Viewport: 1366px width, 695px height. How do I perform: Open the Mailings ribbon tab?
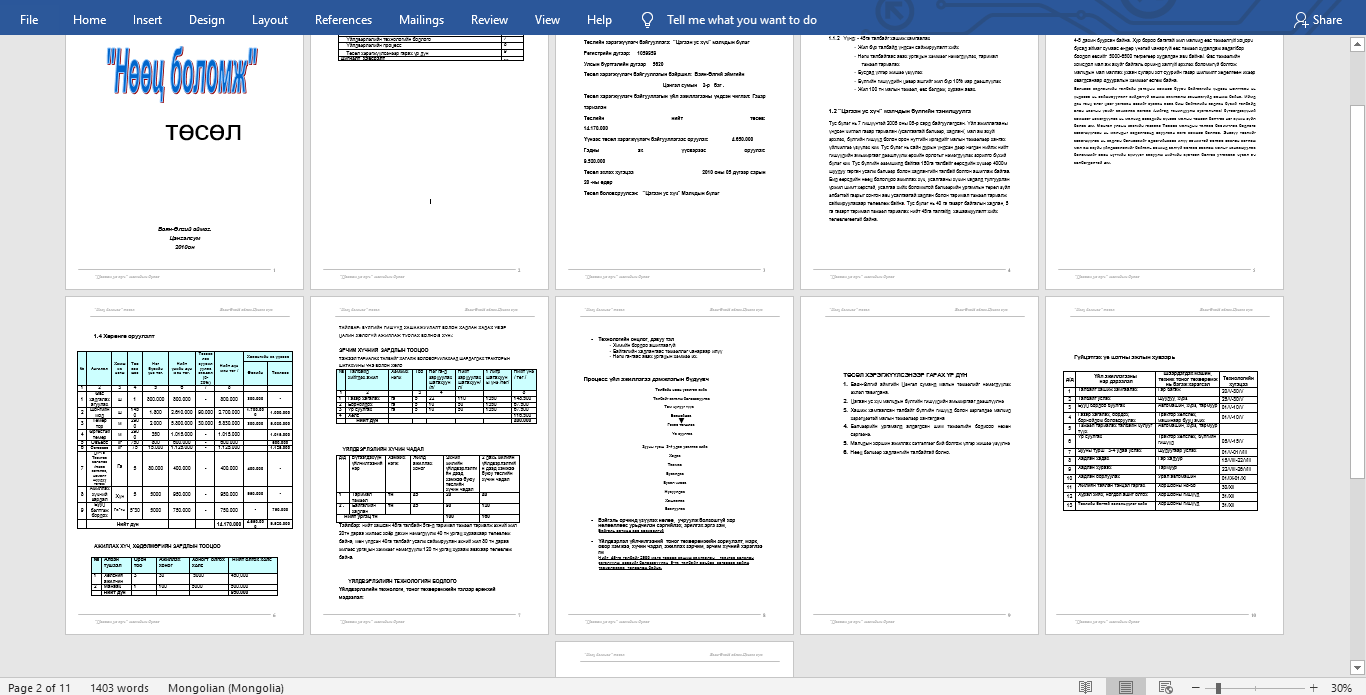(421, 19)
